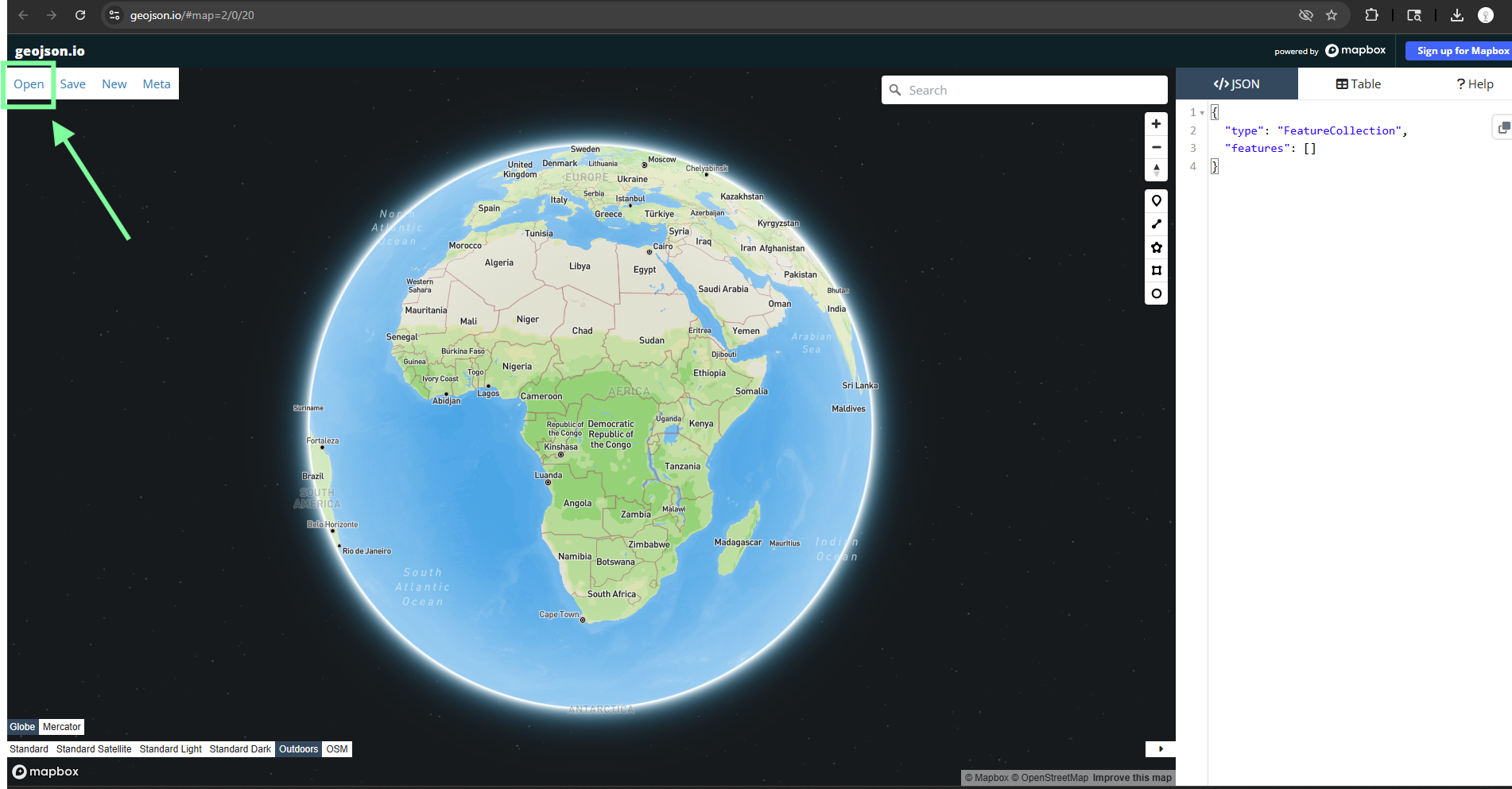
Task: Zoom out with the map minus button
Action: [x=1156, y=147]
